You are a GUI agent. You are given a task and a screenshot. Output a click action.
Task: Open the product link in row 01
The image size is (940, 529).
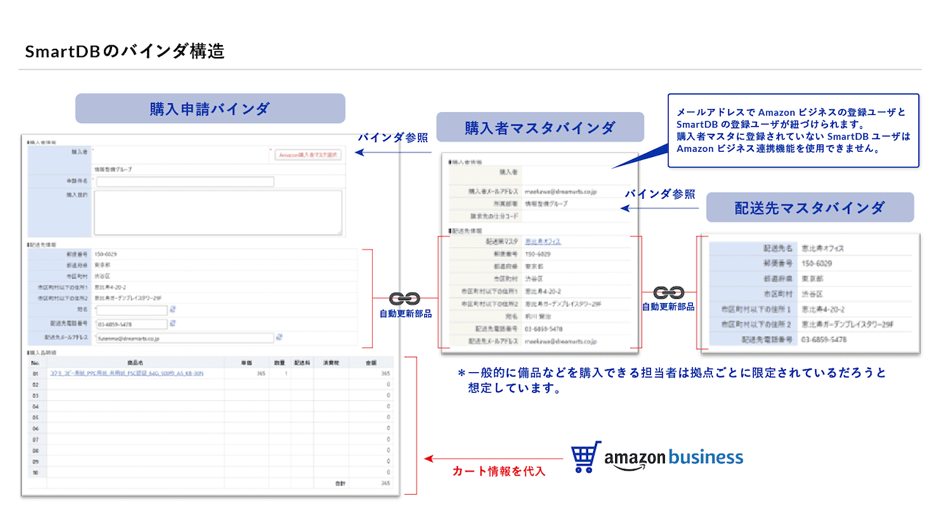(126, 374)
